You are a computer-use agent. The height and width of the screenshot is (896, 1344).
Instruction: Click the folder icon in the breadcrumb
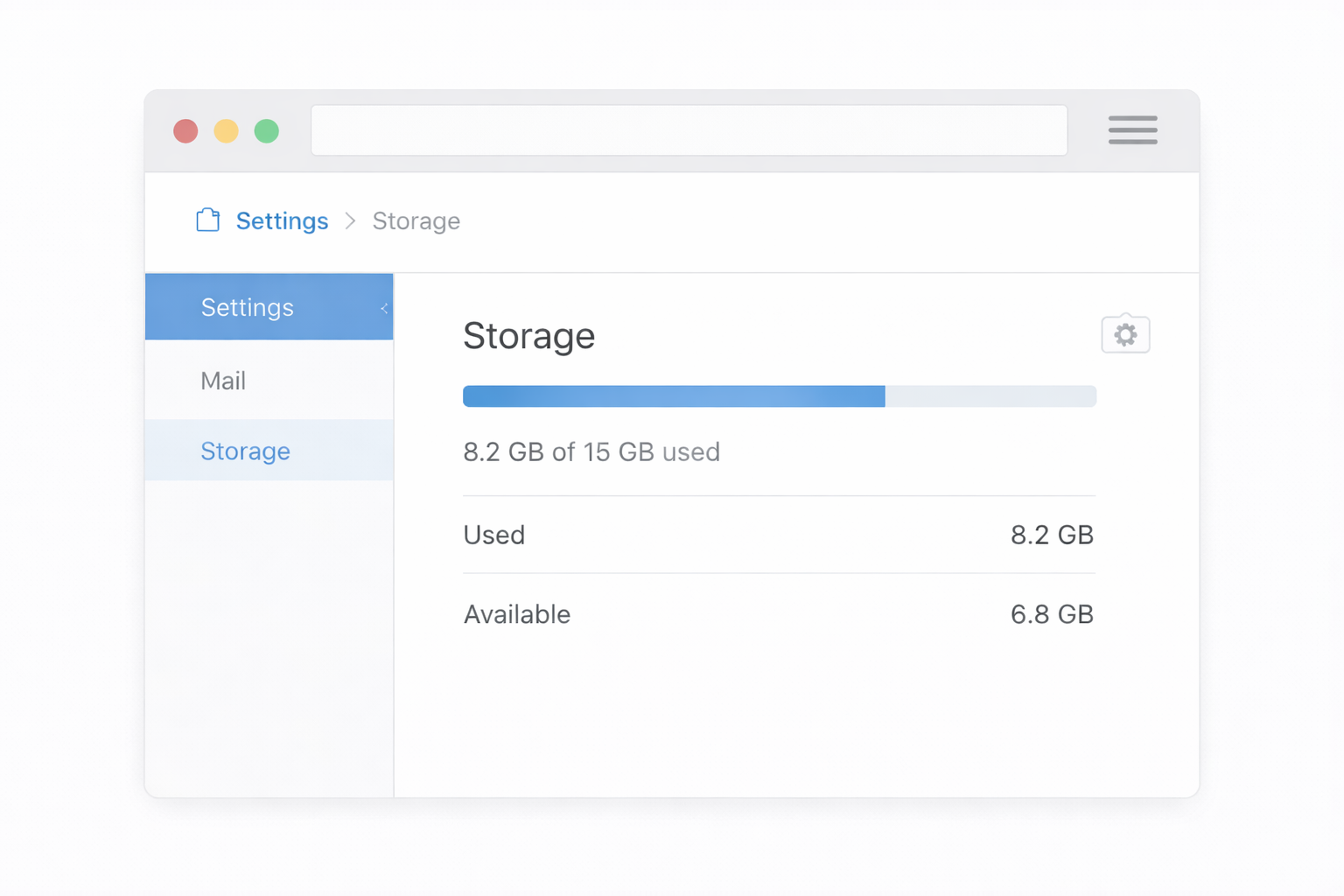tap(208, 220)
